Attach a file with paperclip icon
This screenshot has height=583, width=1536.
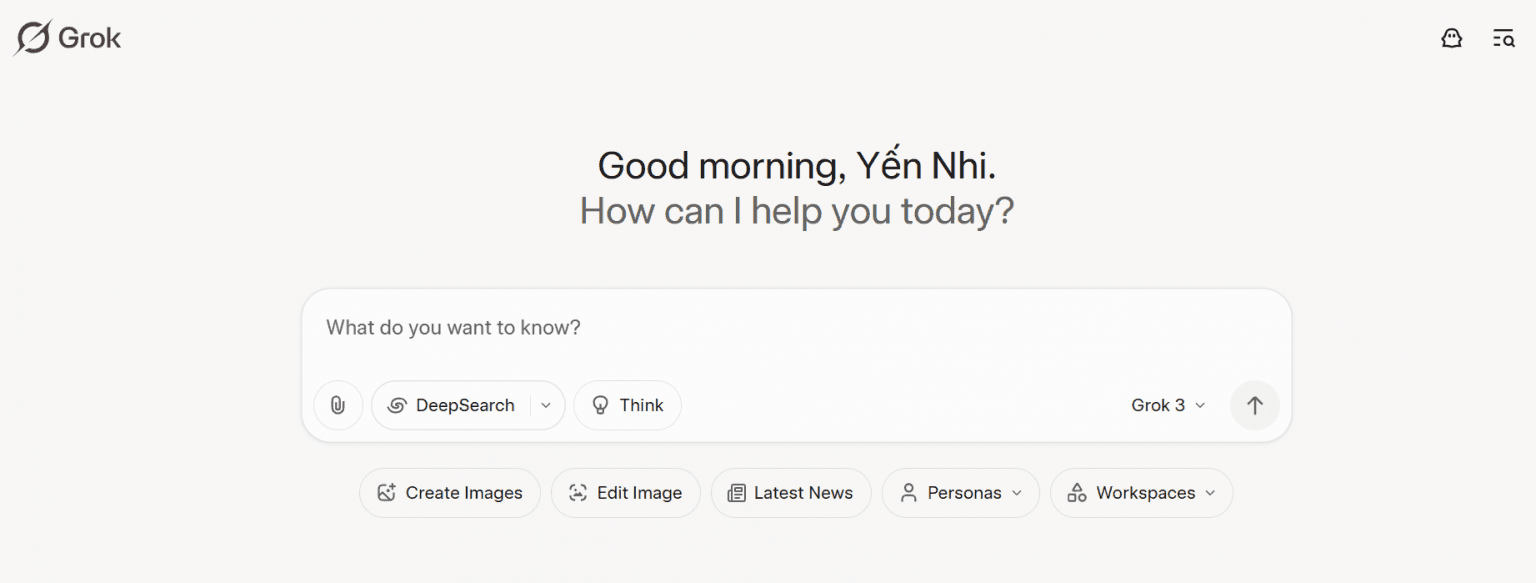tap(338, 405)
